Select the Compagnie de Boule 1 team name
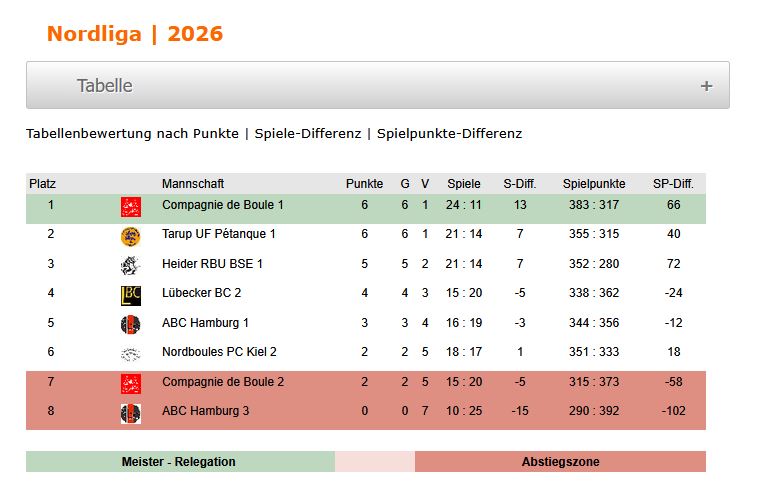Screen dimensions: 763x493 pos(223,205)
